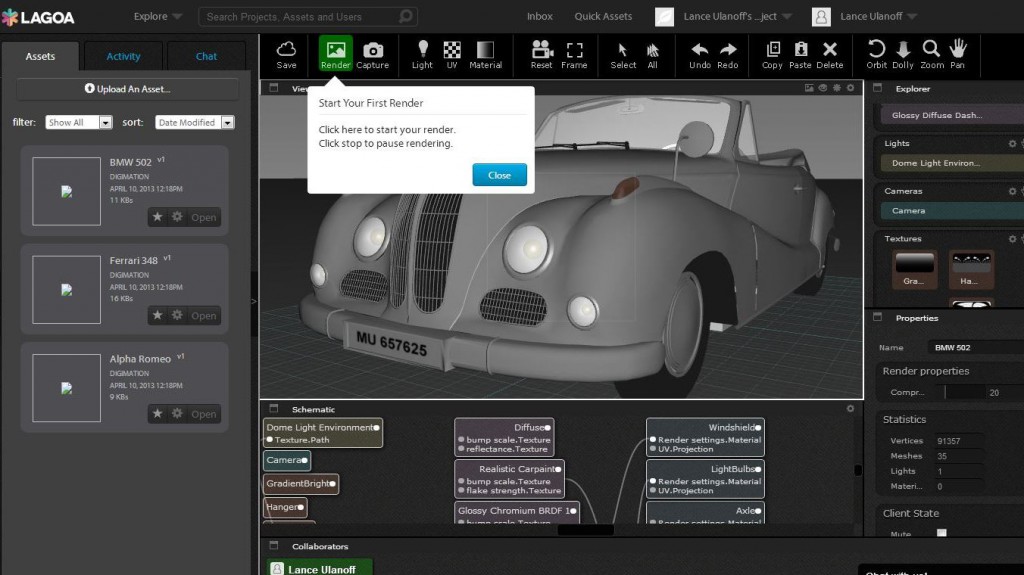Click the search magnifier icon
Screen dimensions: 1024x575
point(406,16)
